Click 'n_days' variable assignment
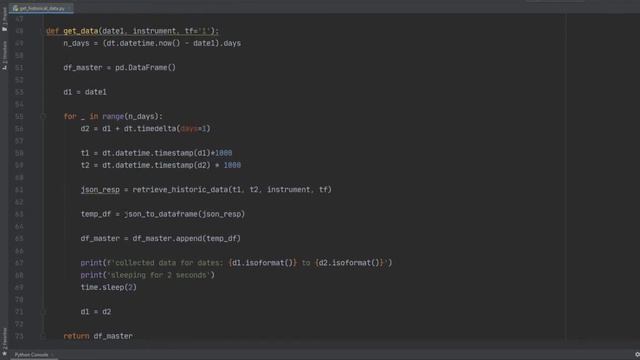This screenshot has width=640, height=360. (x=76, y=43)
